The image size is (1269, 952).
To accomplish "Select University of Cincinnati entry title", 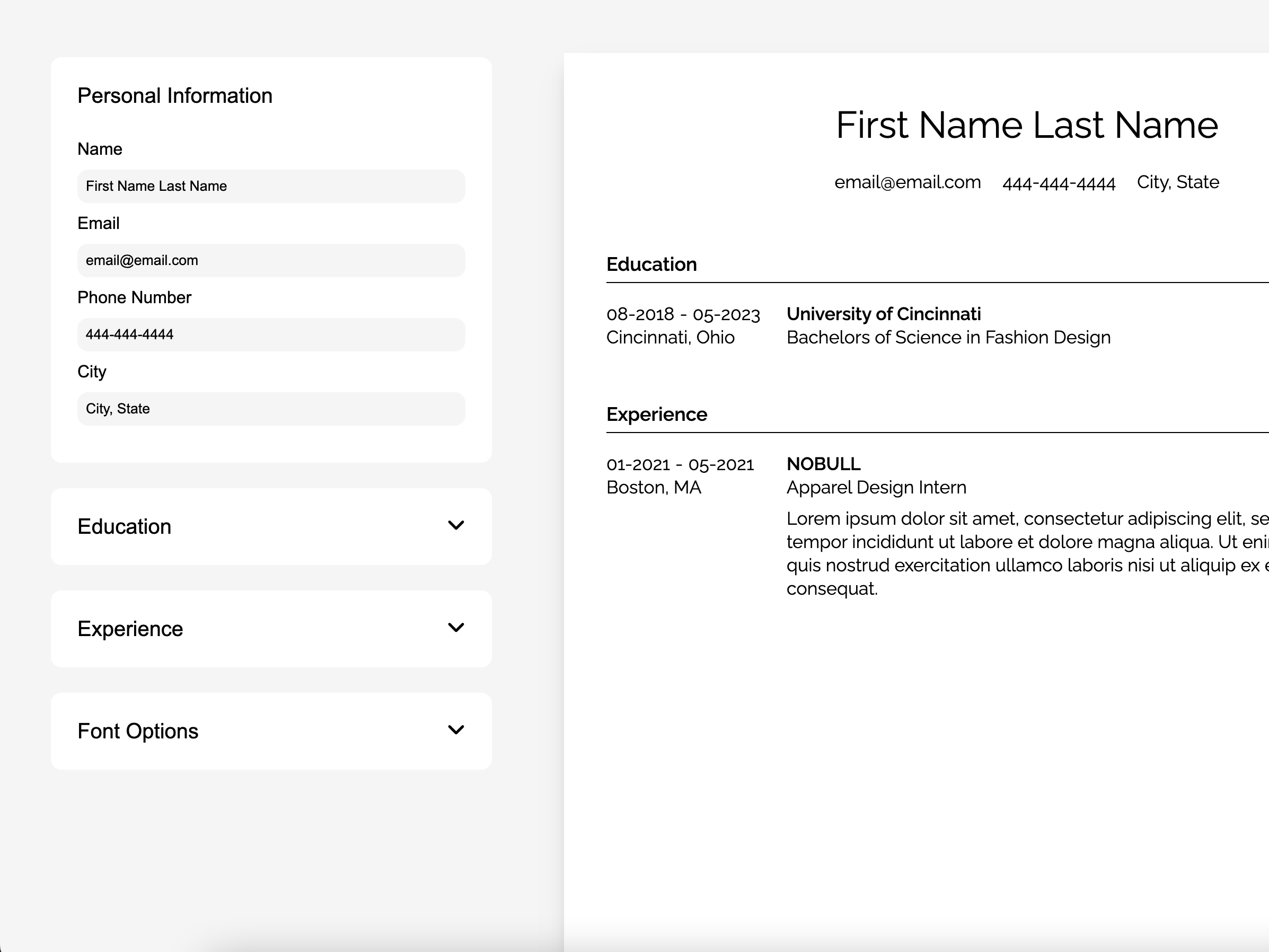I will (x=884, y=314).
